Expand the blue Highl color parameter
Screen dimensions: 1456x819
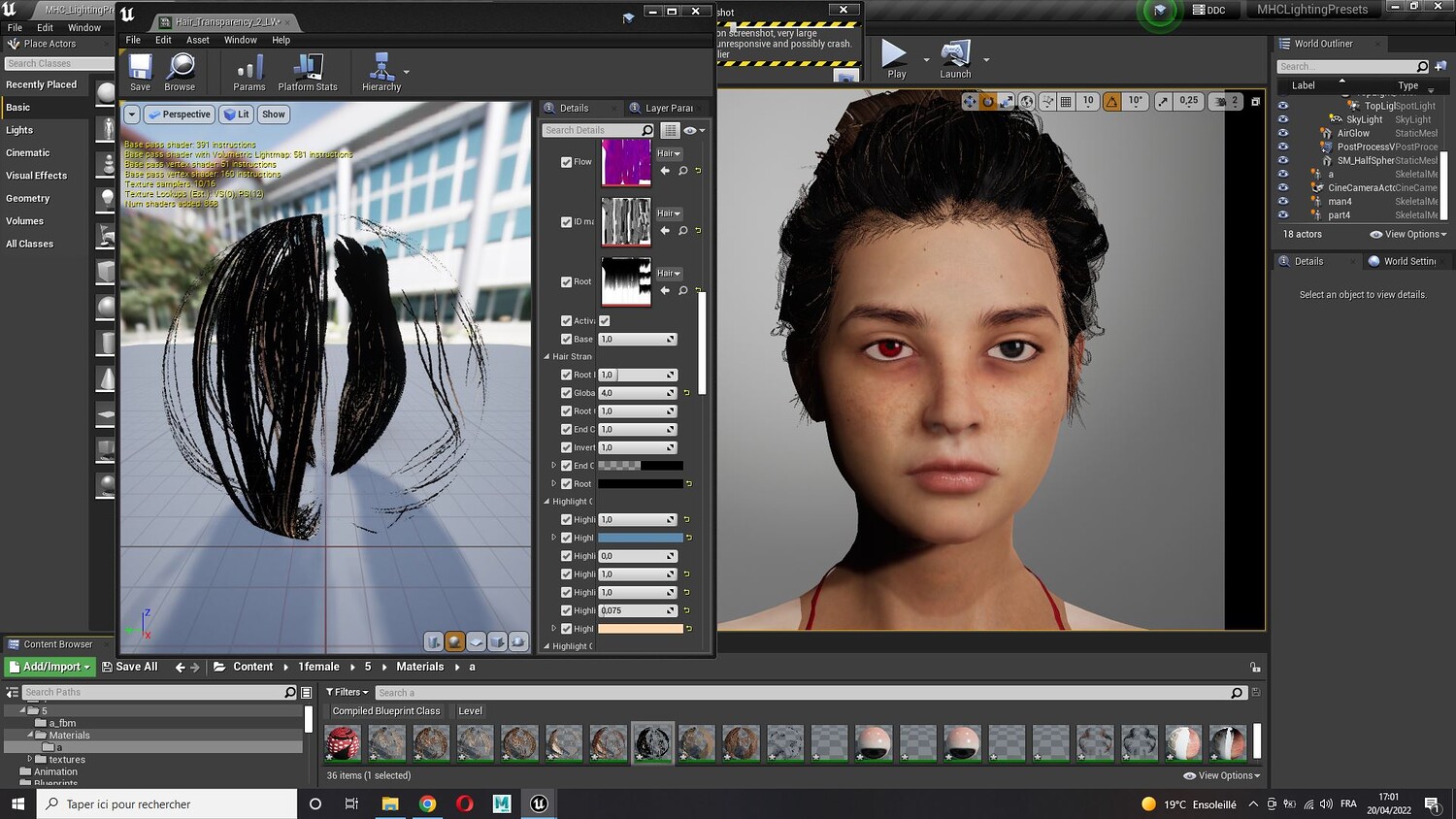[x=554, y=538]
